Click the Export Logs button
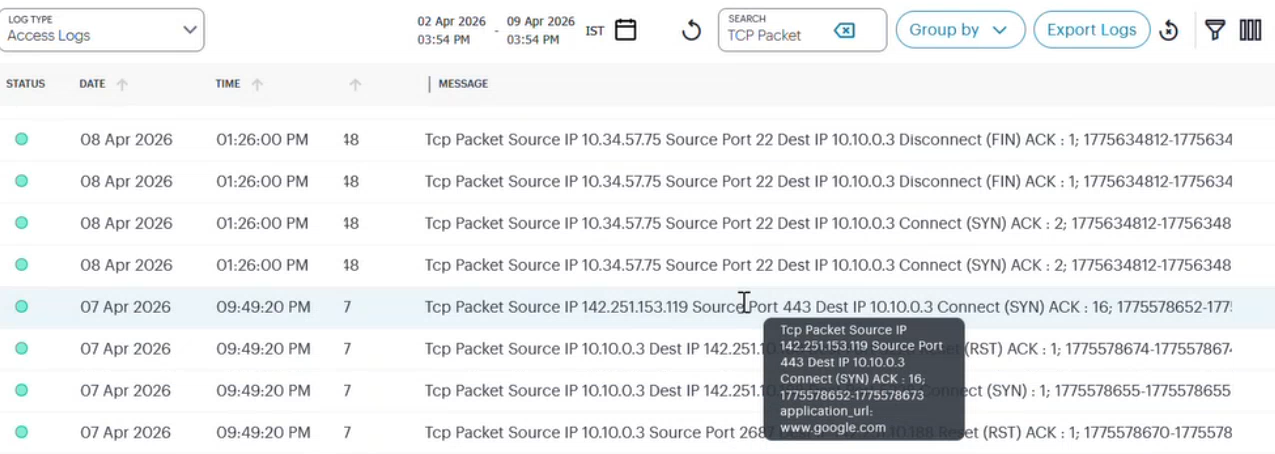This screenshot has height=454, width=1275. (1091, 30)
